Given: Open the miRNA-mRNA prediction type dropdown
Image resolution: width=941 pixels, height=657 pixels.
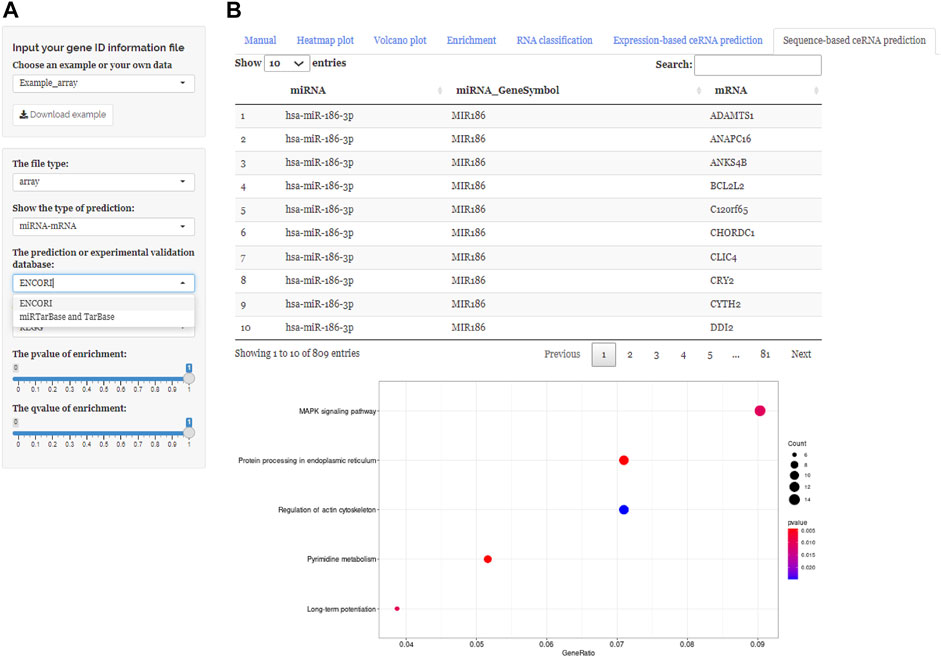Looking at the screenshot, I should tap(103, 226).
